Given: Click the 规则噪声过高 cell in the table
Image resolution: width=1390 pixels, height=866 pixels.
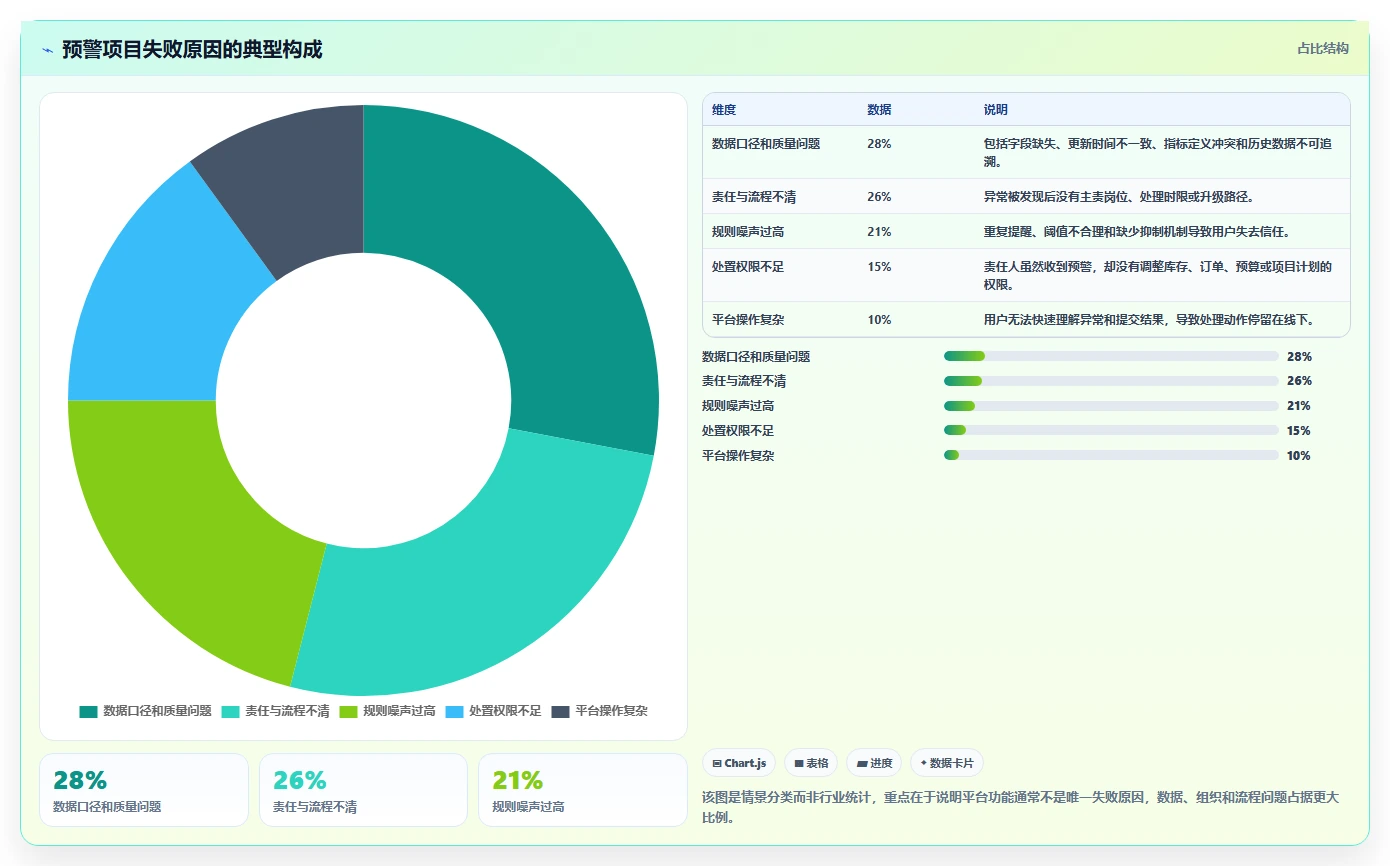Looking at the screenshot, I should coord(748,232).
